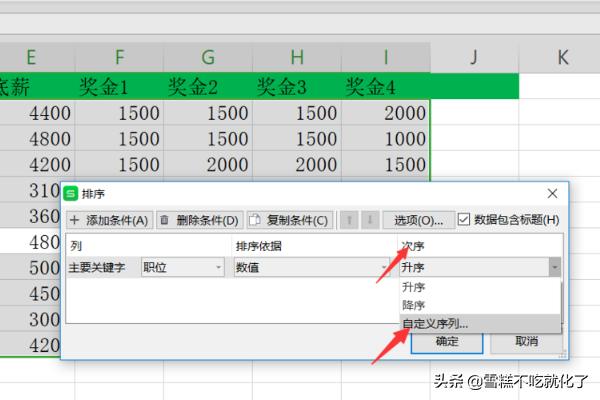The image size is (600, 400).
Task: Click the Copy Condition (复制条件) button
Action: (x=288, y=219)
